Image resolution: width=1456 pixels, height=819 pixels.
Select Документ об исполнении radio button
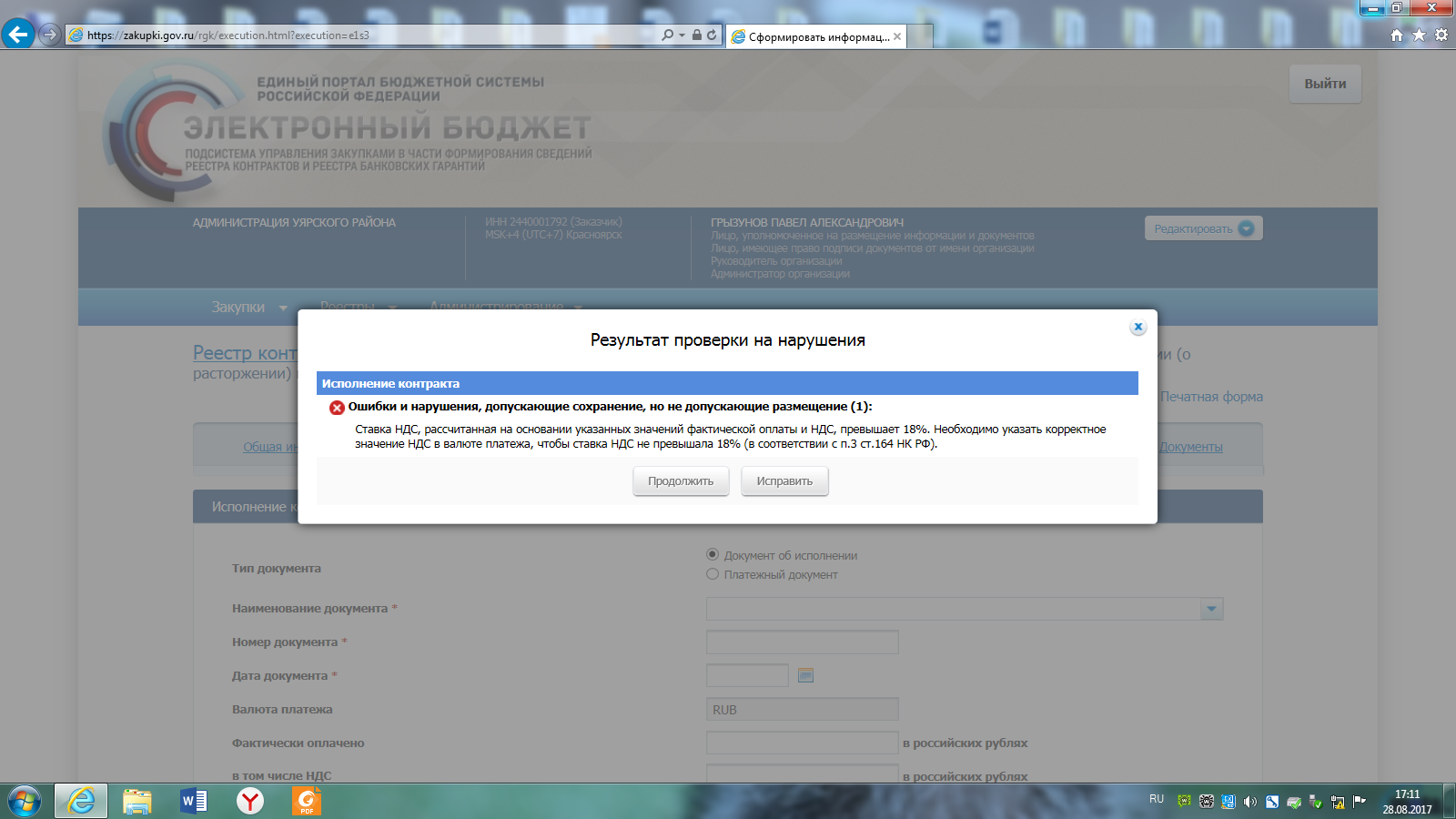713,554
